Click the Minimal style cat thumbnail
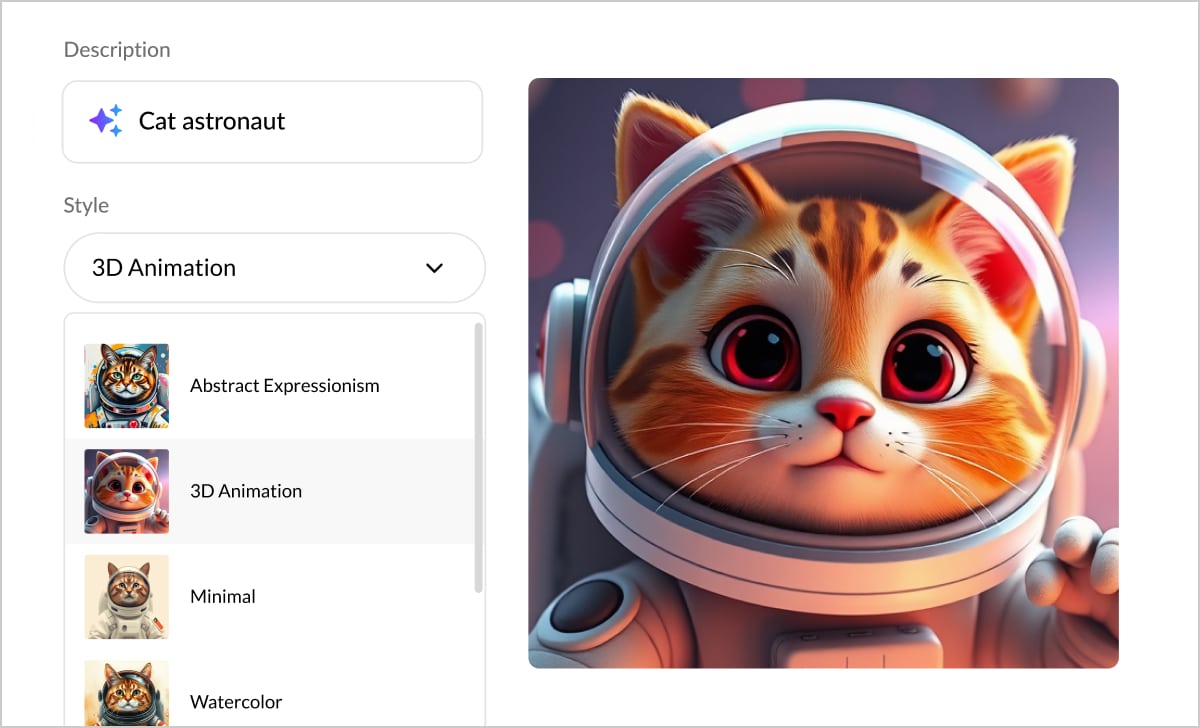The height and width of the screenshot is (728, 1200). click(x=126, y=596)
